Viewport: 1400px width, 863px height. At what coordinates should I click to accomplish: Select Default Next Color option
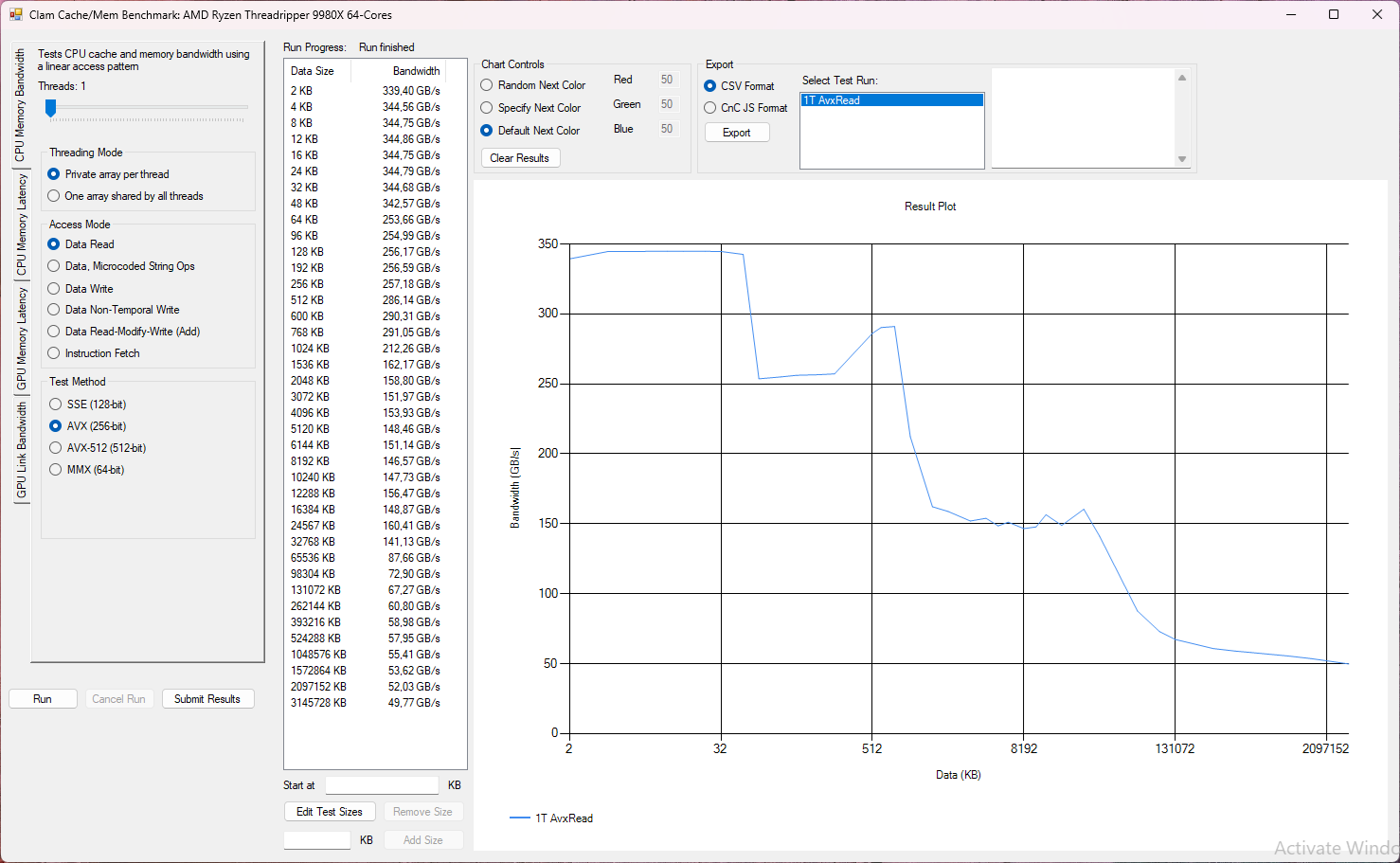tap(530, 131)
